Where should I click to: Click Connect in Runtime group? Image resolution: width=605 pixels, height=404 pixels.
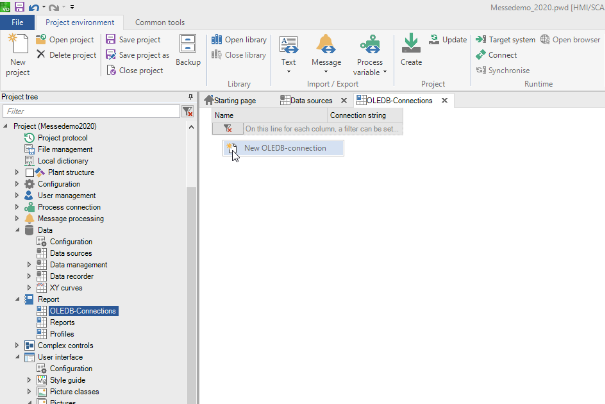click(482, 55)
